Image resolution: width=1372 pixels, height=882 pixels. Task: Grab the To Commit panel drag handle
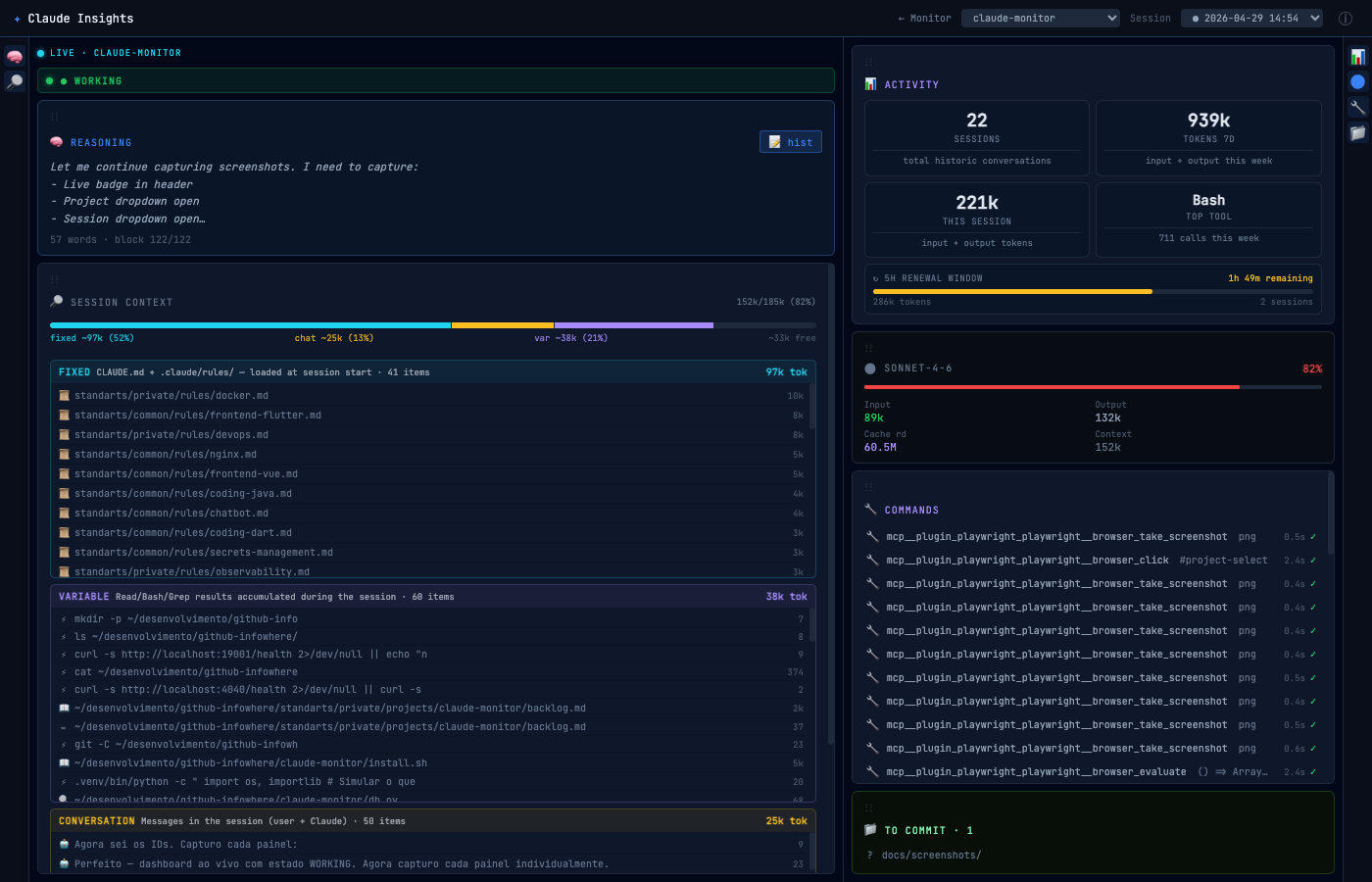tap(868, 808)
